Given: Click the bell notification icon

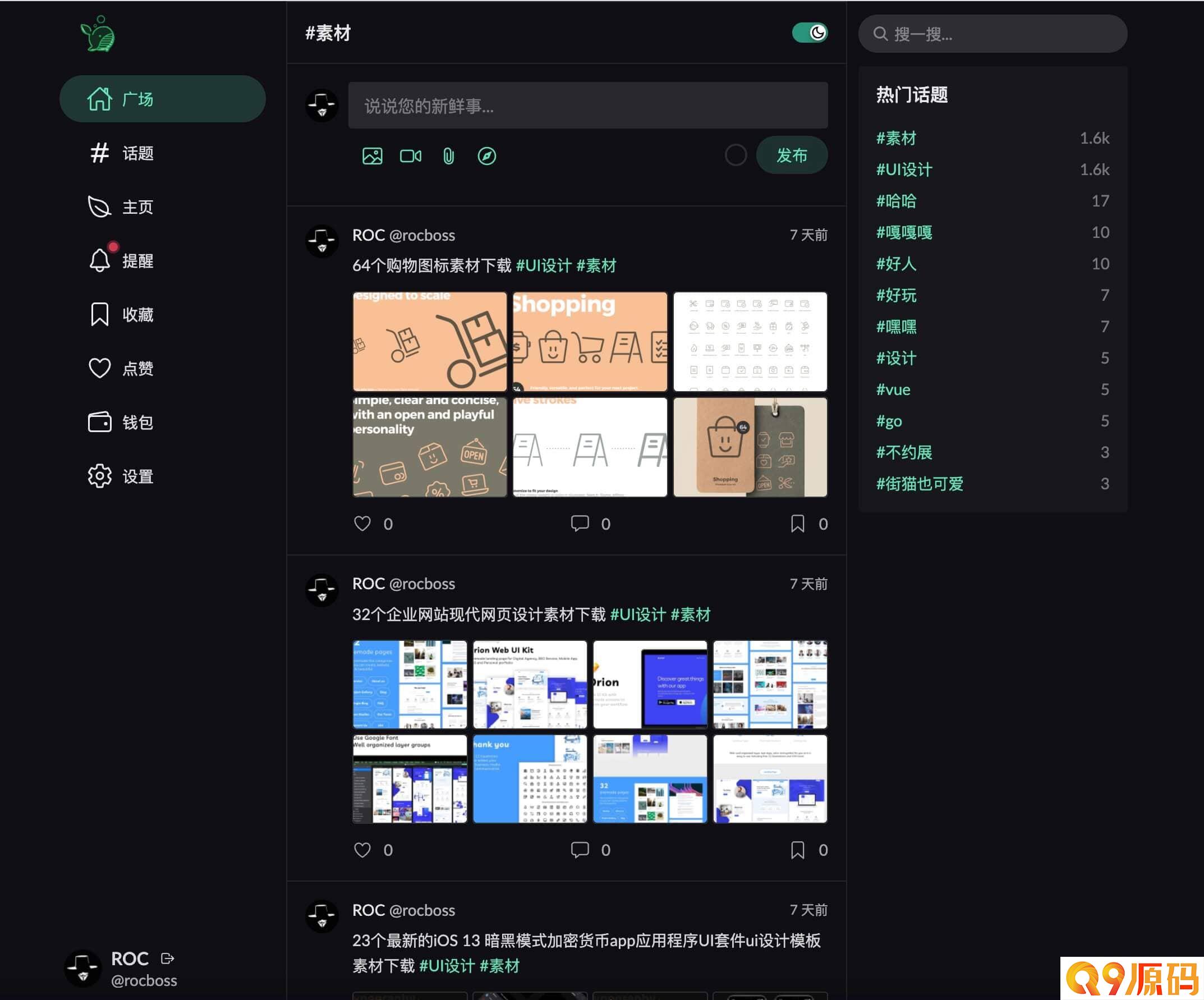Looking at the screenshot, I should (99, 260).
